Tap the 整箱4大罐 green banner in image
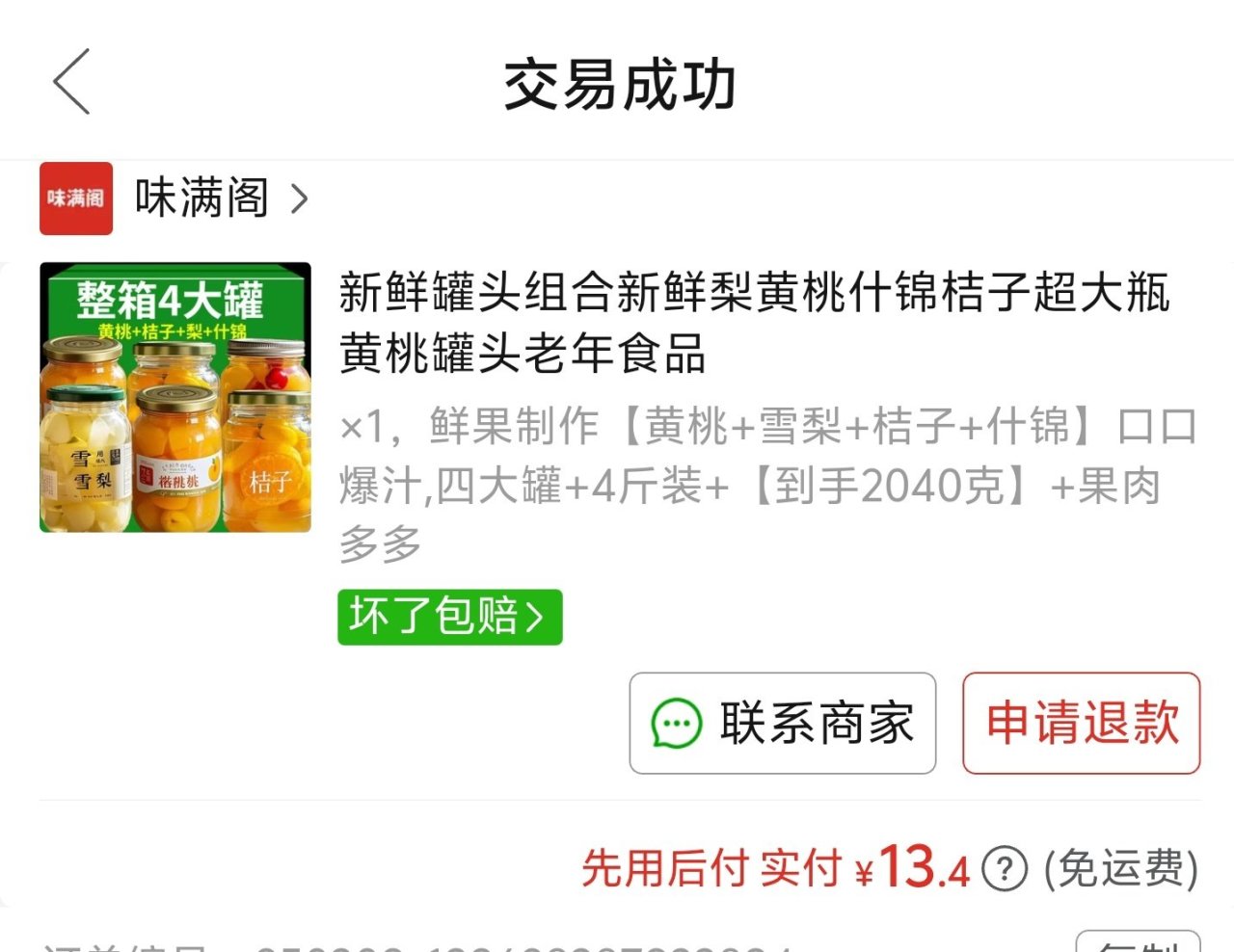This screenshot has height=952, width=1234. coord(170,300)
